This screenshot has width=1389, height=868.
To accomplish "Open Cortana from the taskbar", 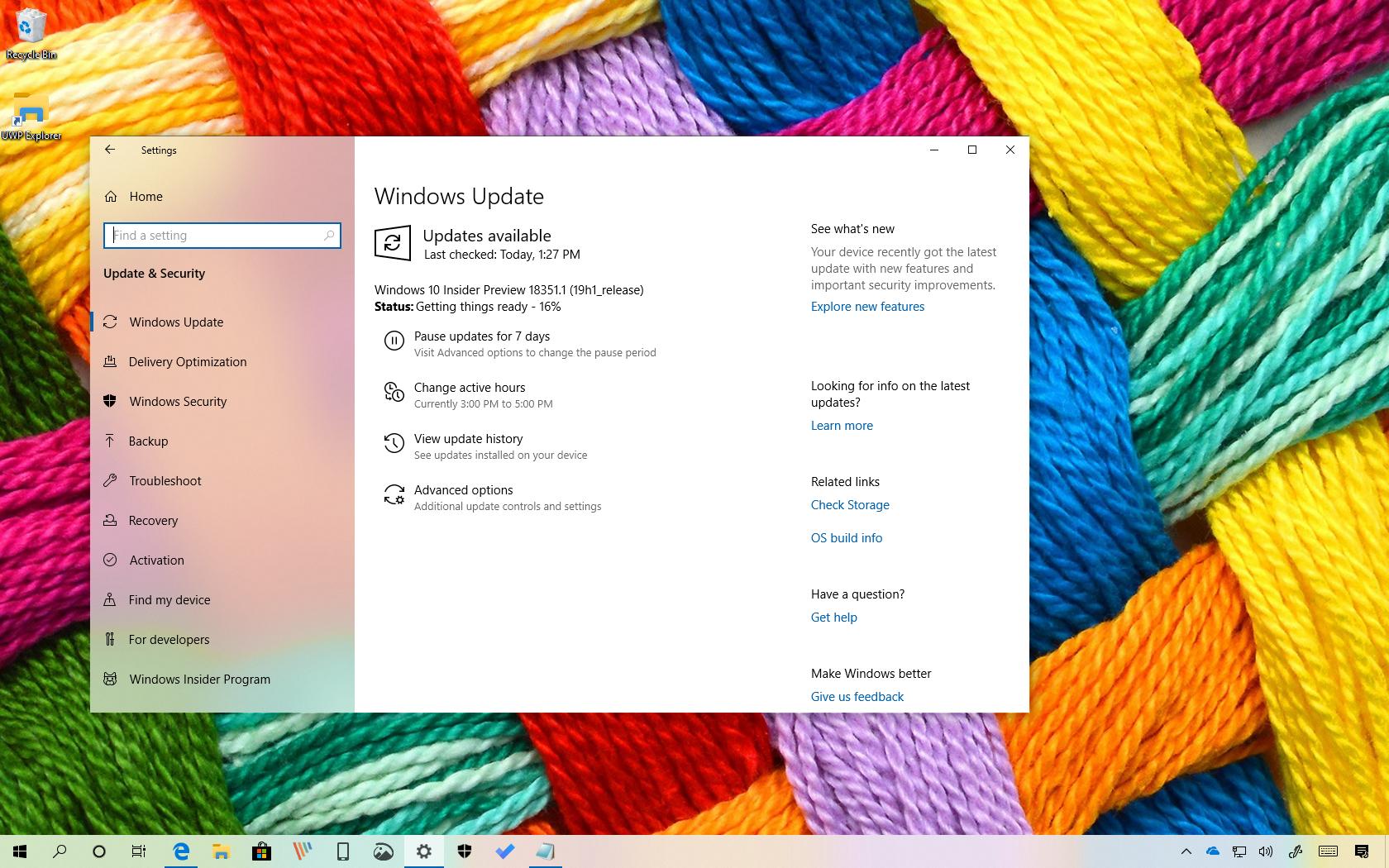I will tap(99, 851).
